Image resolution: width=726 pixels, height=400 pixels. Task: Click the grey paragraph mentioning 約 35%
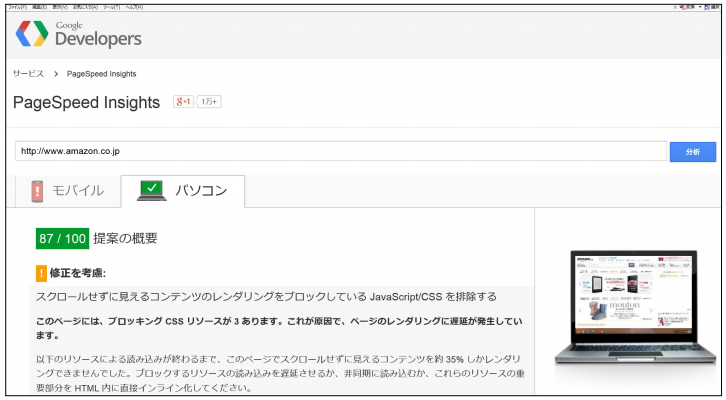click(280, 374)
